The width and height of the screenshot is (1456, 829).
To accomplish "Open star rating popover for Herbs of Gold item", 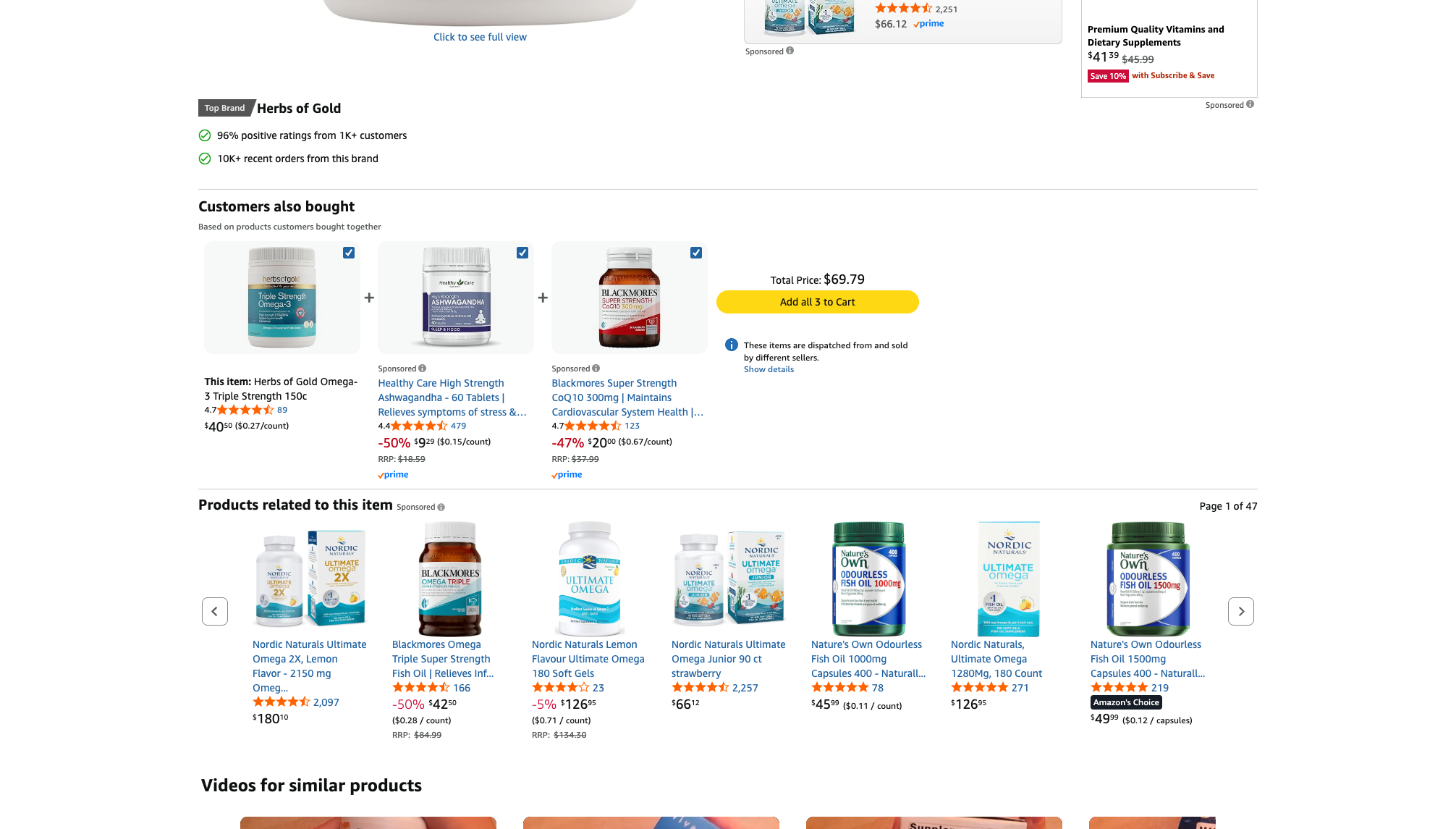I will tap(245, 410).
